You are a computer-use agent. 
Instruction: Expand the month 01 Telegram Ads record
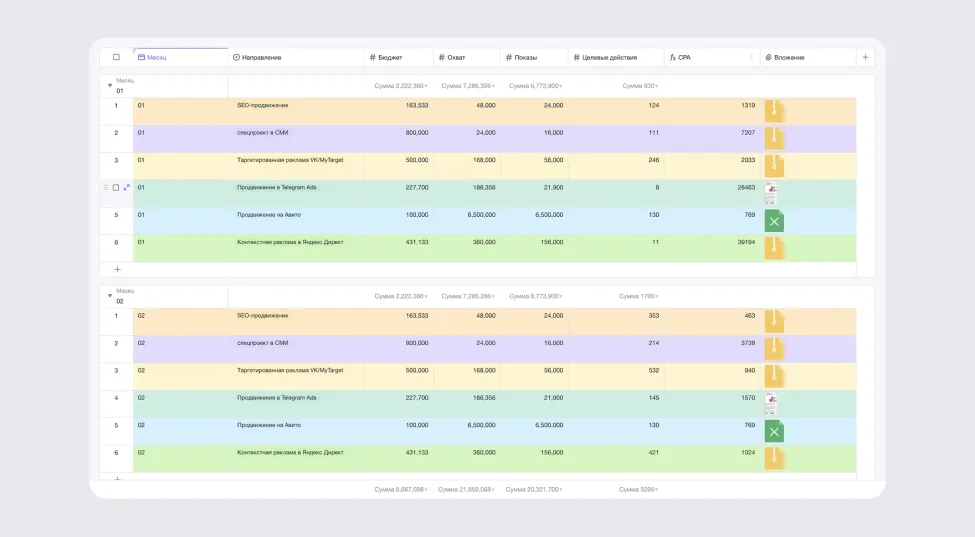(127, 187)
